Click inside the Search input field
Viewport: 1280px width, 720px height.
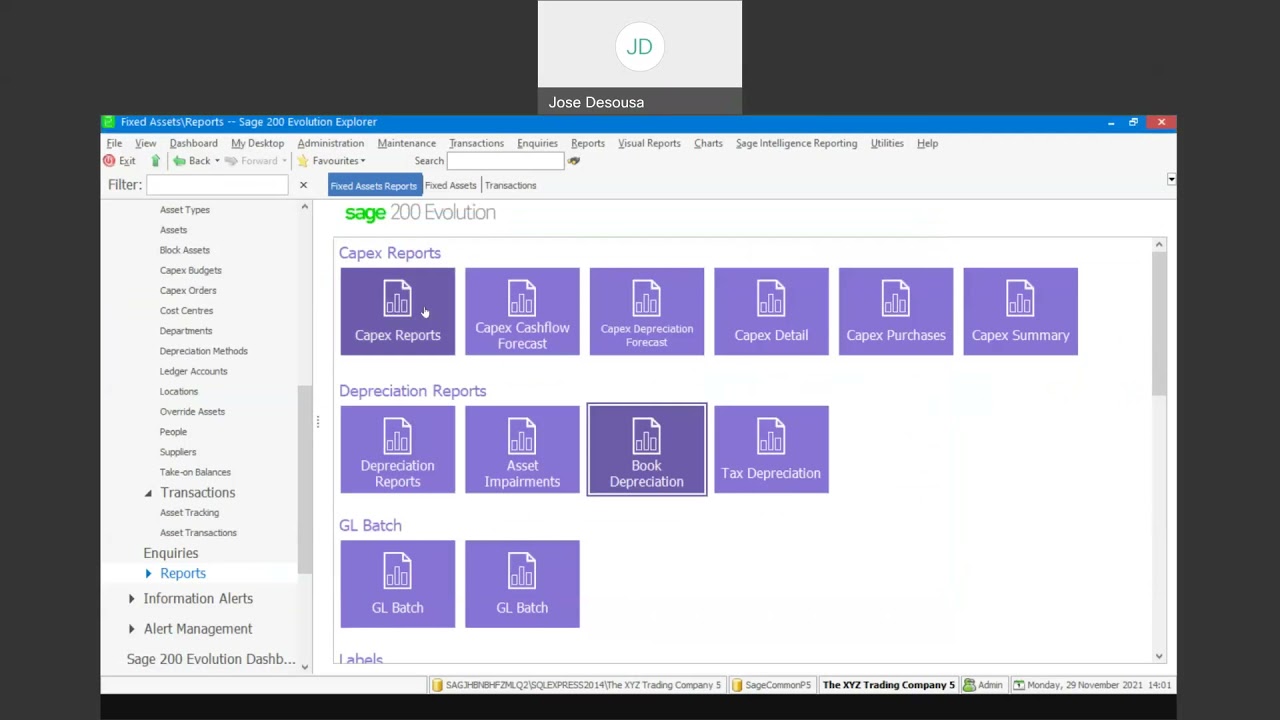point(505,161)
